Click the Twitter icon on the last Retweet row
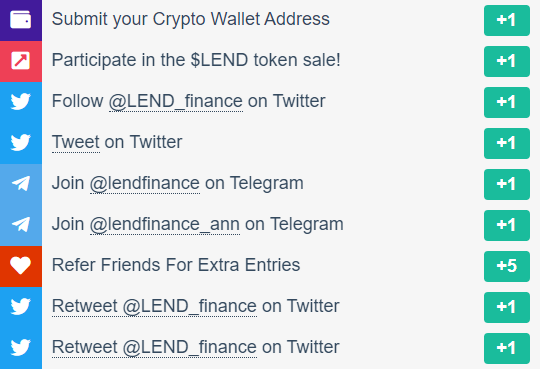Image resolution: width=540 pixels, height=369 pixels. (x=21, y=348)
